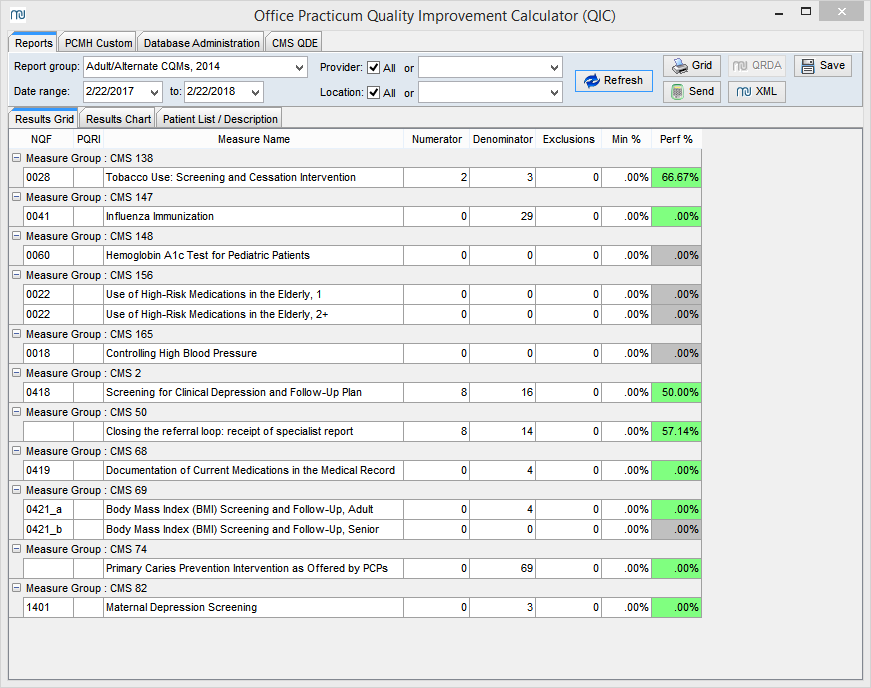Collapse Measure Group CMS 50
The height and width of the screenshot is (688, 871).
17,411
